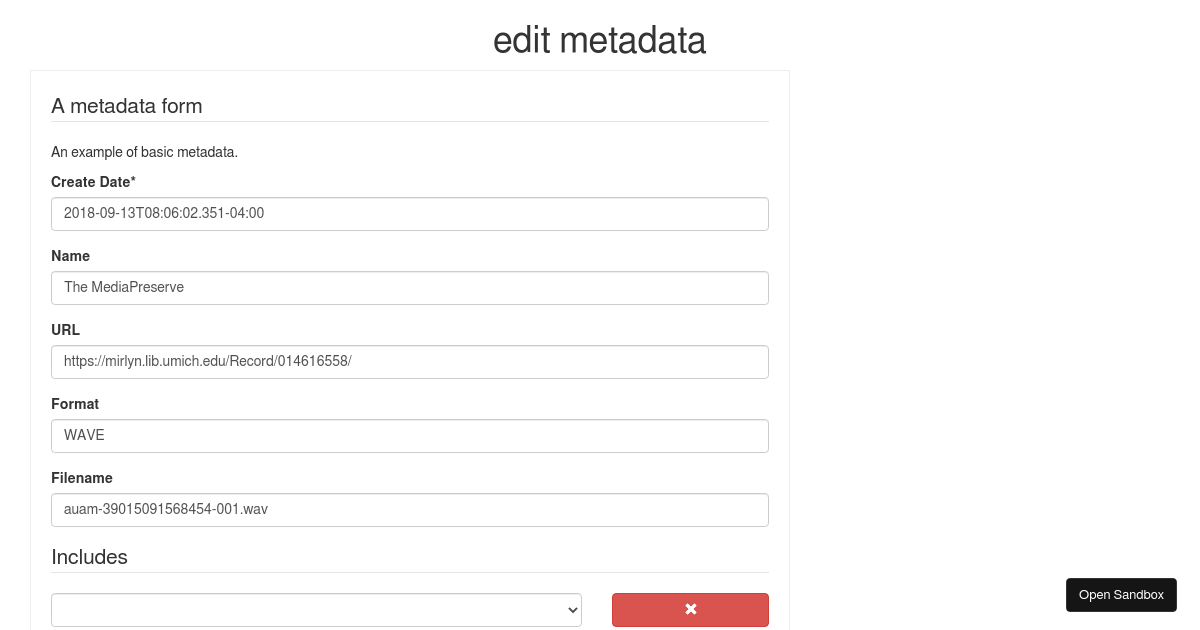Click the A metadata form heading
Viewport: 1200px width, 630px height.
(x=127, y=105)
